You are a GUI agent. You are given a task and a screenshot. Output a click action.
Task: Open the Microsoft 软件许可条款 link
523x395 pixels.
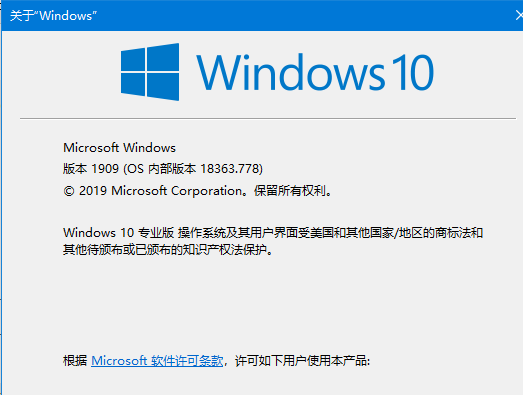coord(157,361)
